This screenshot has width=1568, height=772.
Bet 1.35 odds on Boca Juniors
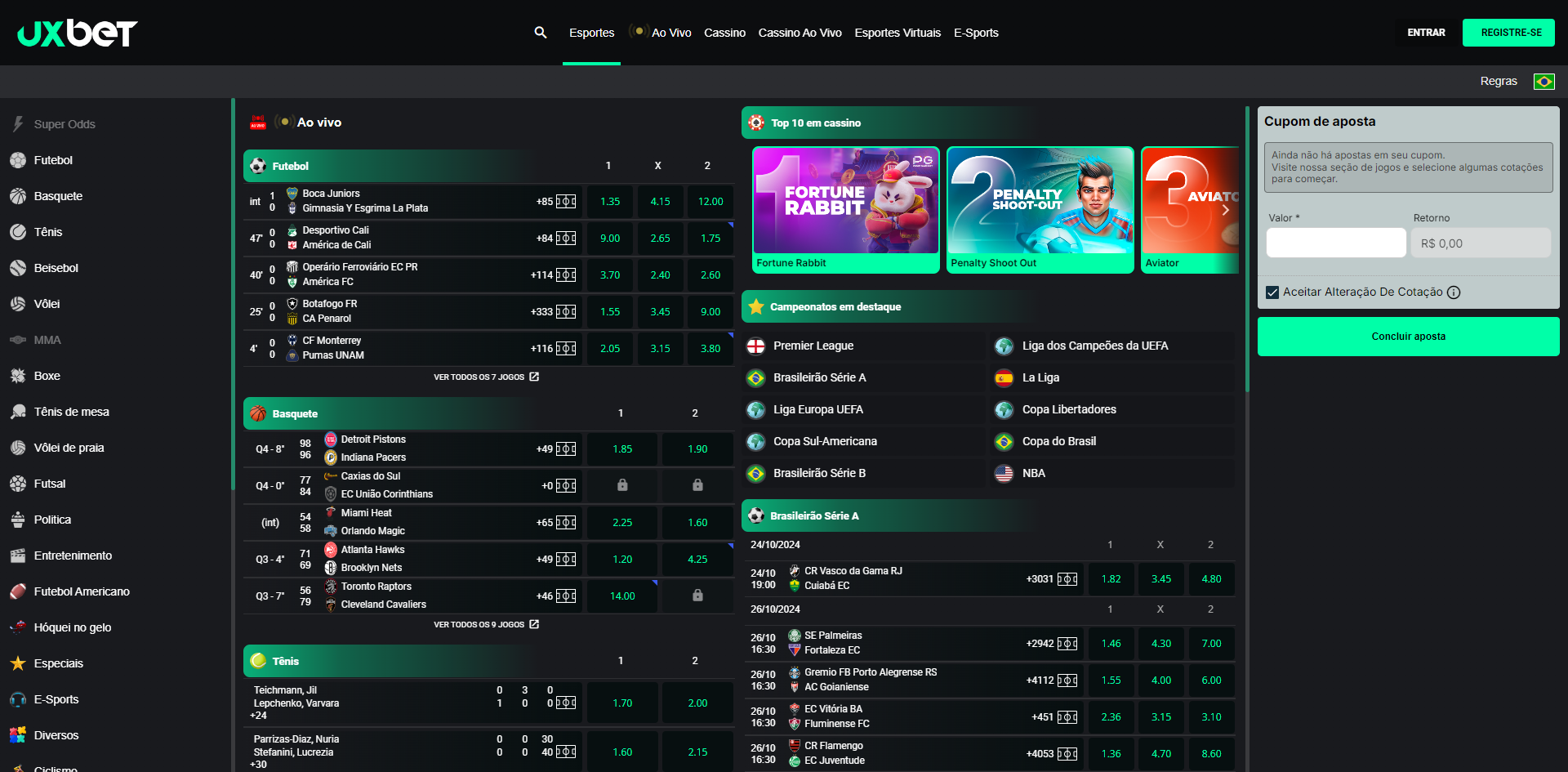coord(610,202)
